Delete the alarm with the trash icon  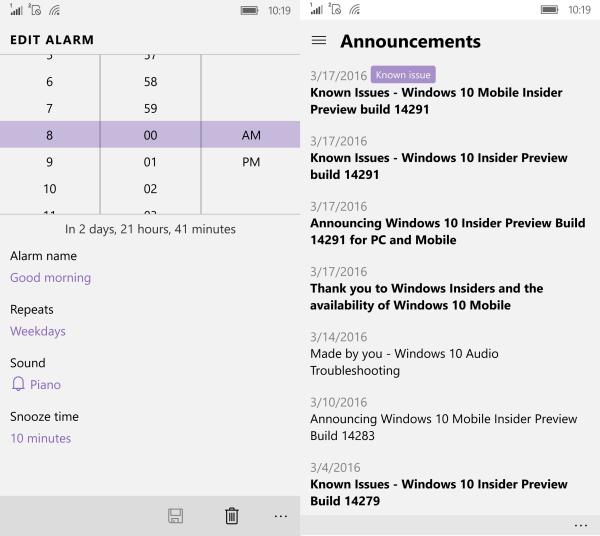232,516
